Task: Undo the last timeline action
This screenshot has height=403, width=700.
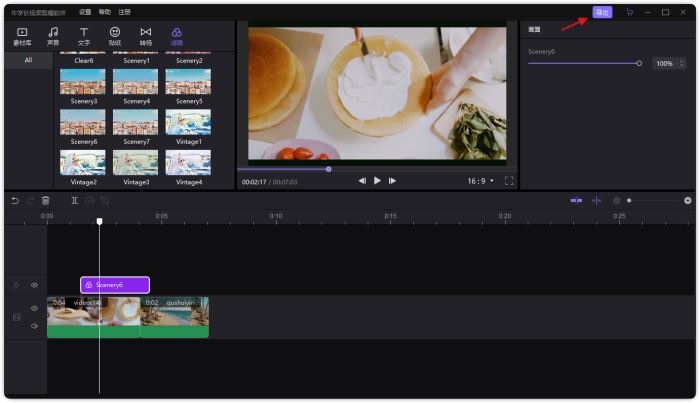Action: [x=15, y=201]
